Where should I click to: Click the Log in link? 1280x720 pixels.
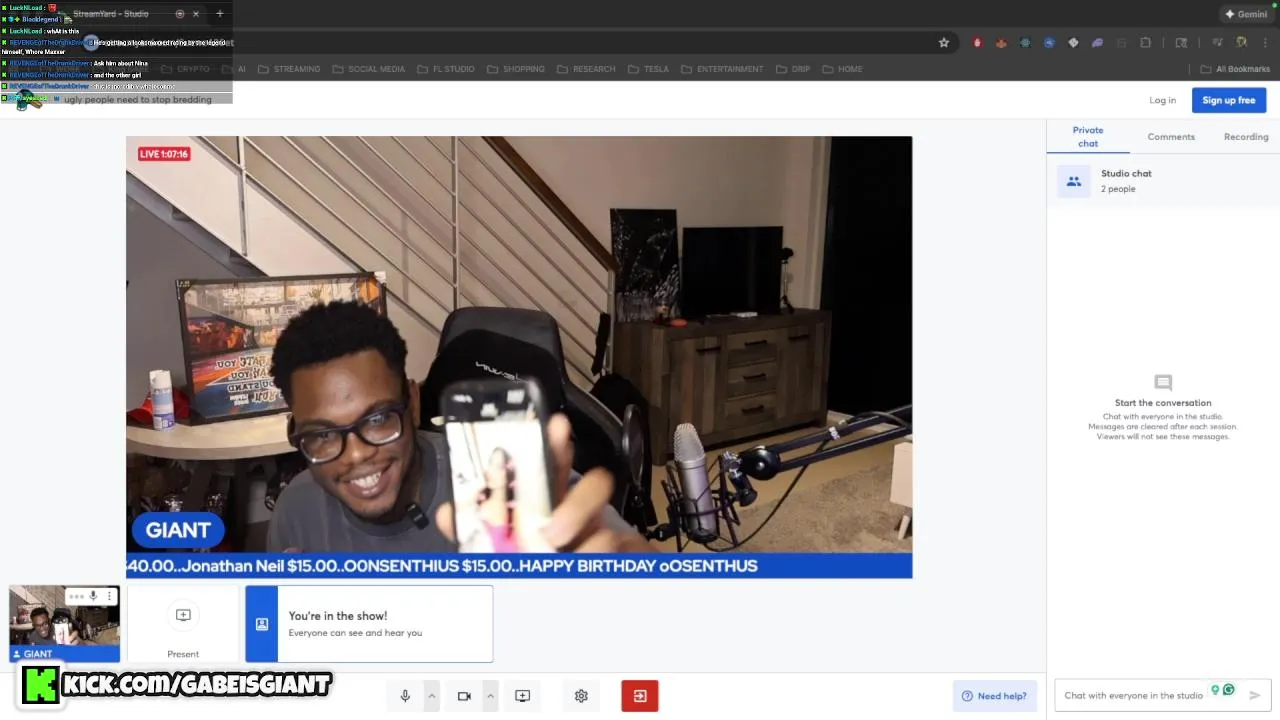tap(1162, 100)
